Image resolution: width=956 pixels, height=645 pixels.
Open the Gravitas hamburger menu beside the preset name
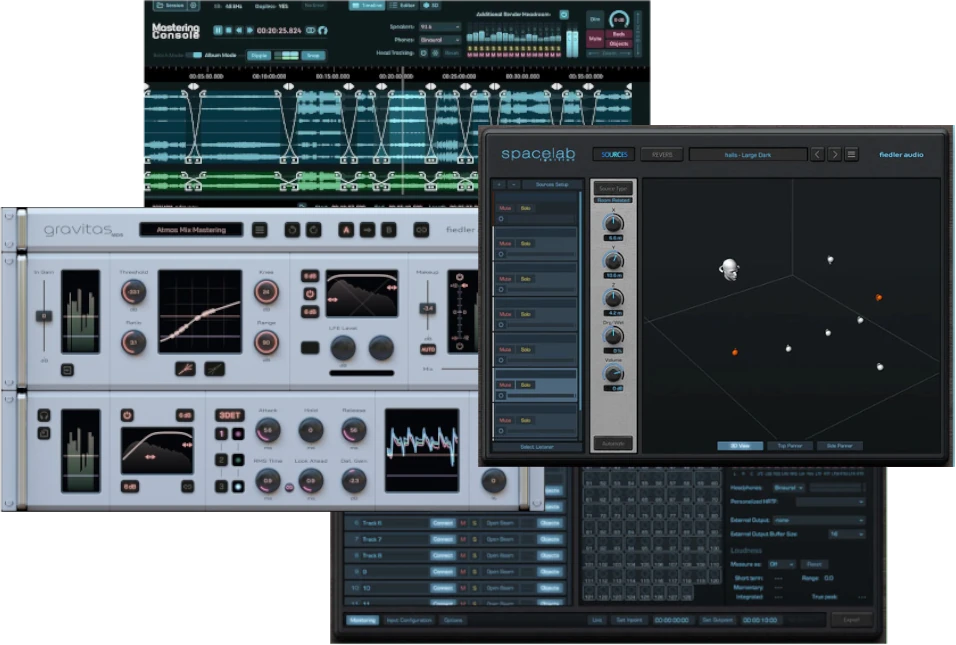260,230
